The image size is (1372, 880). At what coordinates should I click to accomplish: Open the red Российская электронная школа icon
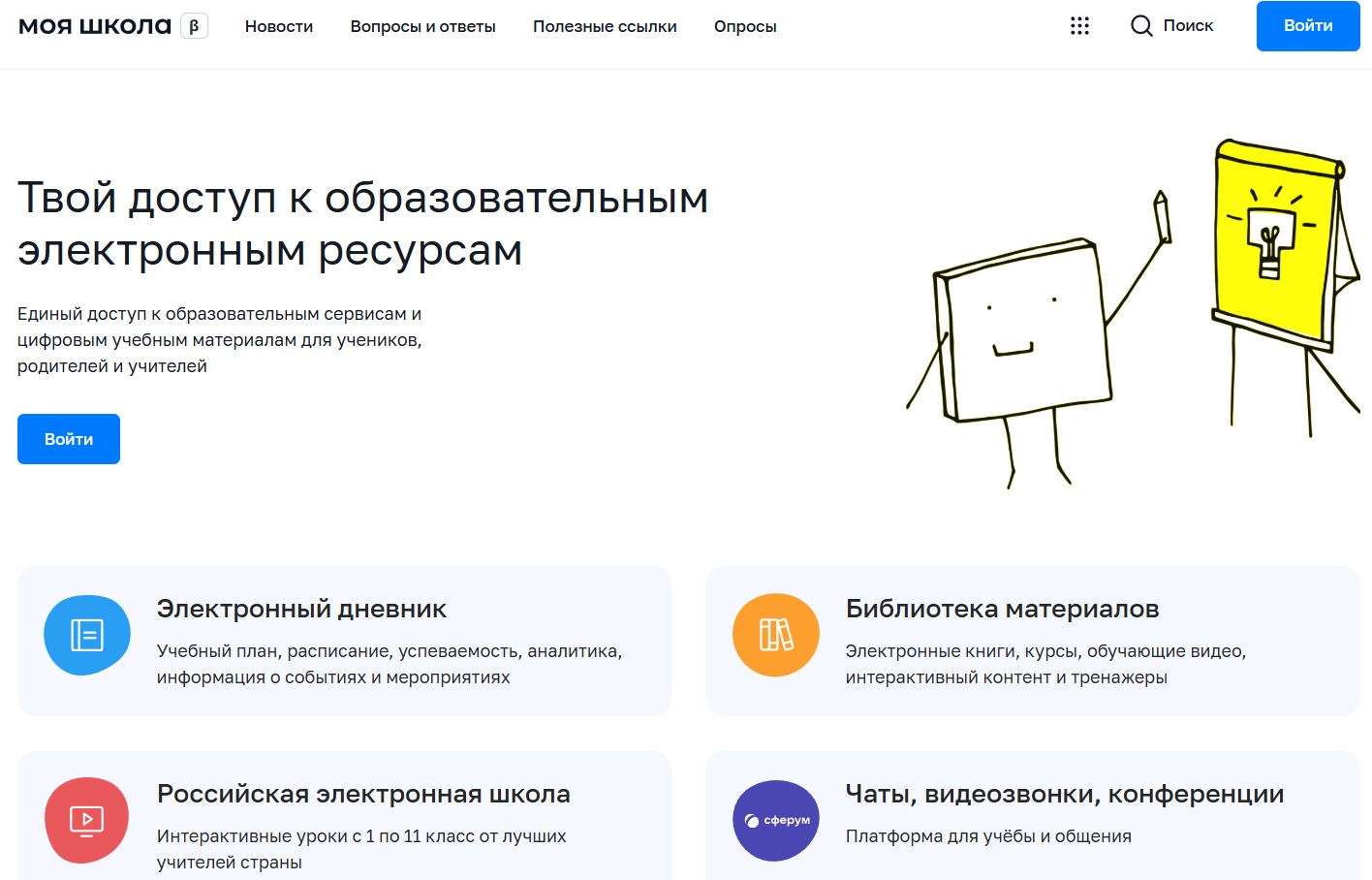click(x=87, y=820)
